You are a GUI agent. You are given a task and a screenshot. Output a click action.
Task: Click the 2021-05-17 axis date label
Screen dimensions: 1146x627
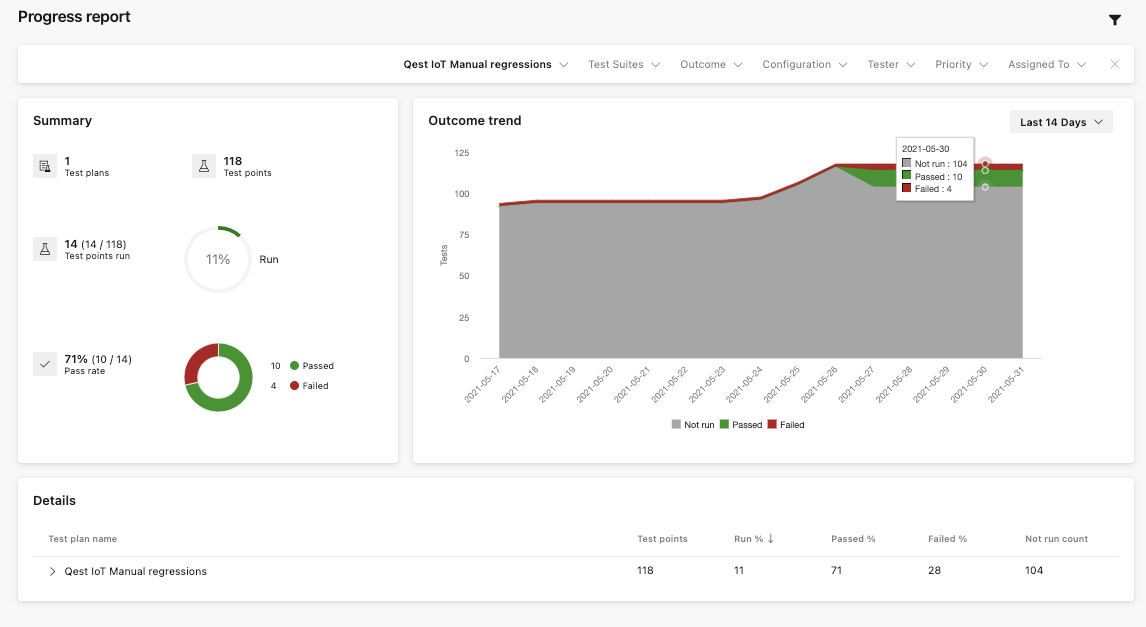(x=482, y=384)
